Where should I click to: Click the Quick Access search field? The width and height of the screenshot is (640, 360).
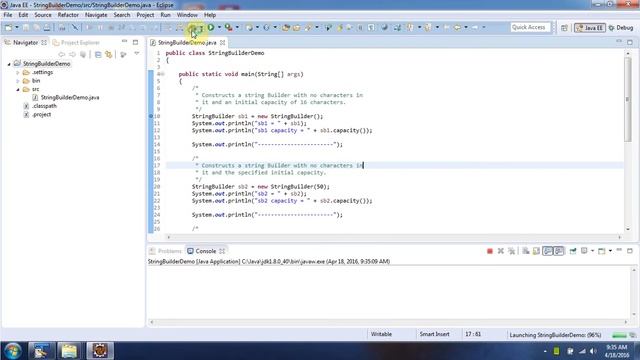tap(530, 27)
